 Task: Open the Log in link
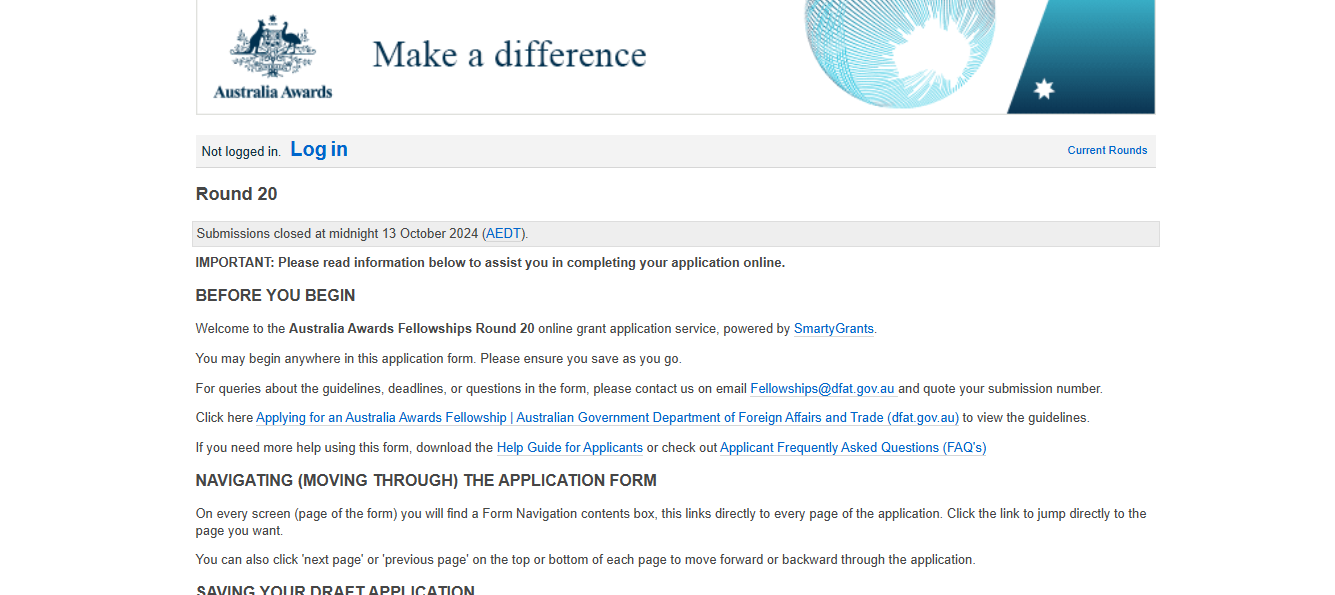pos(318,148)
